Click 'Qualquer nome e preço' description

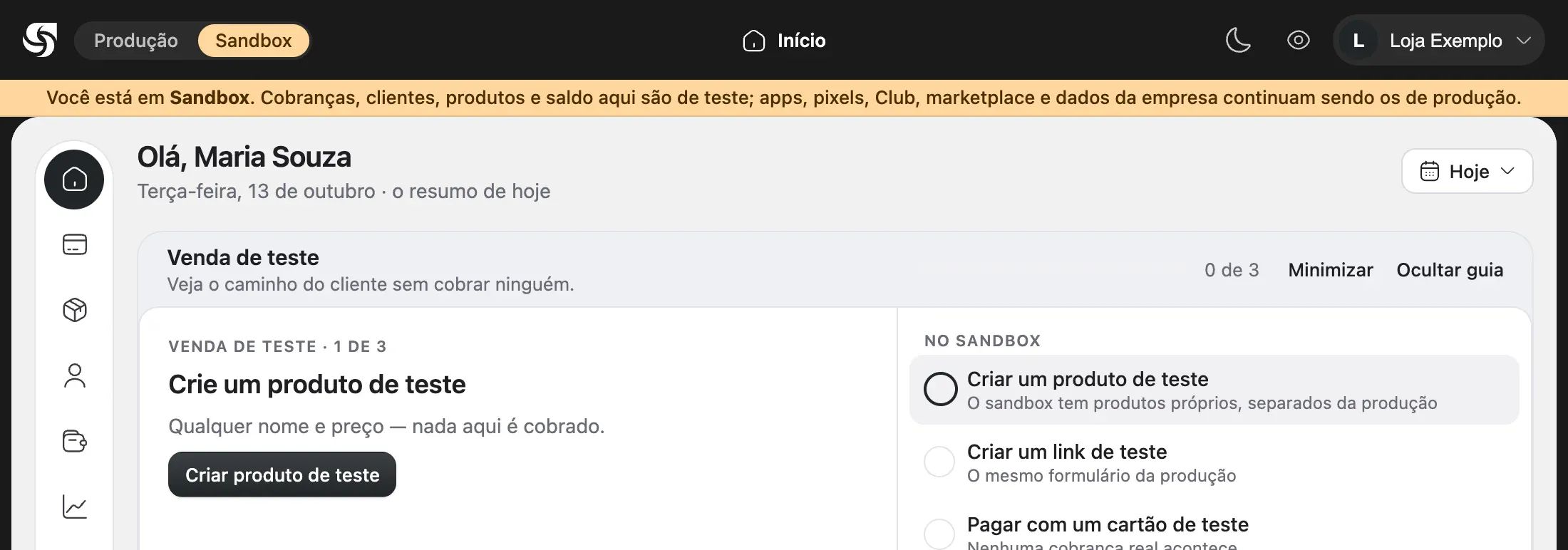[x=386, y=426]
